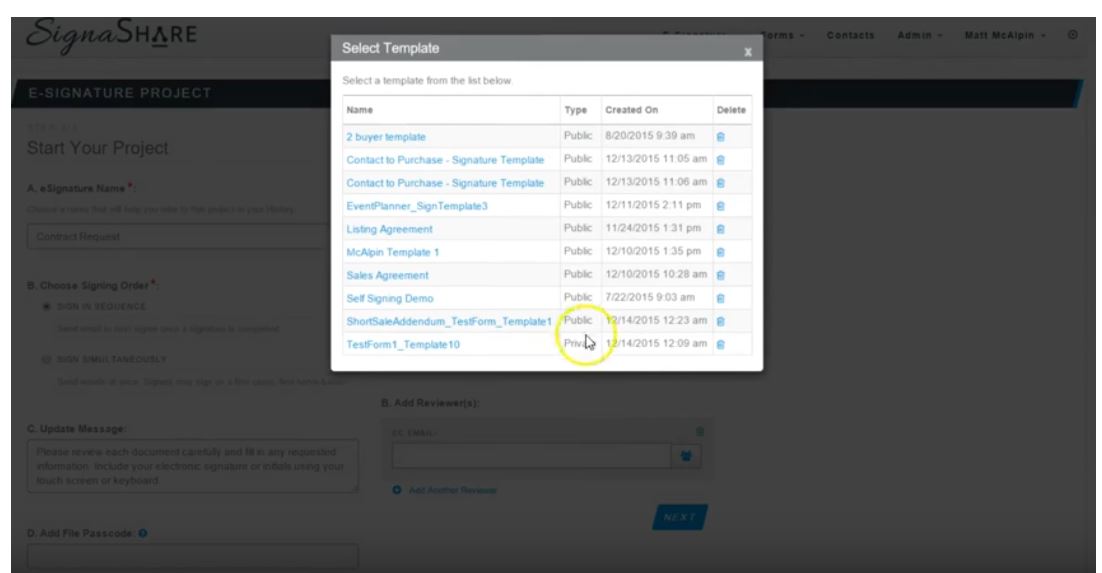Open the Matt McAlpin user dropdown

pyautogui.click(x=1005, y=35)
